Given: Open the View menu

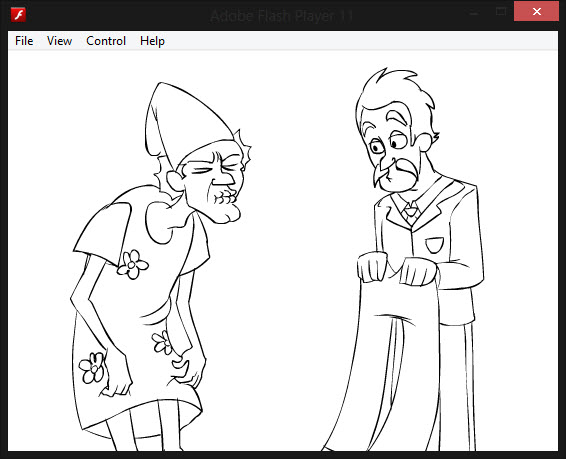Looking at the screenshot, I should (x=59, y=41).
